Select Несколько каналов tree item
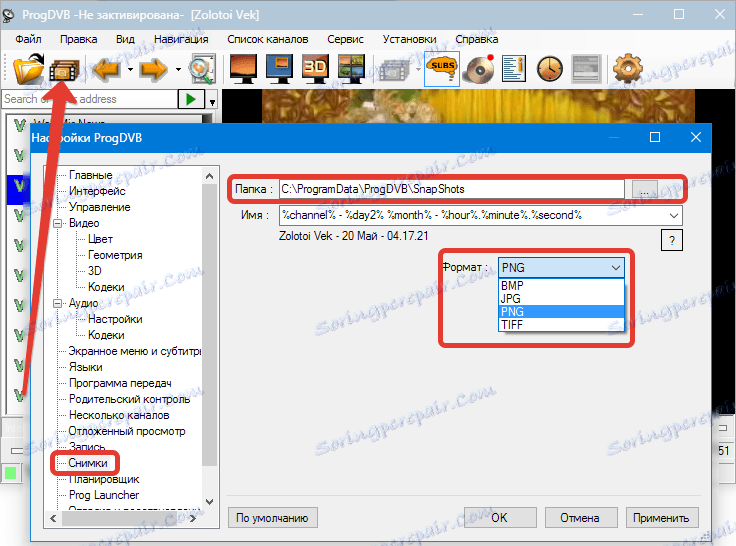The image size is (736, 546). (x=119, y=415)
